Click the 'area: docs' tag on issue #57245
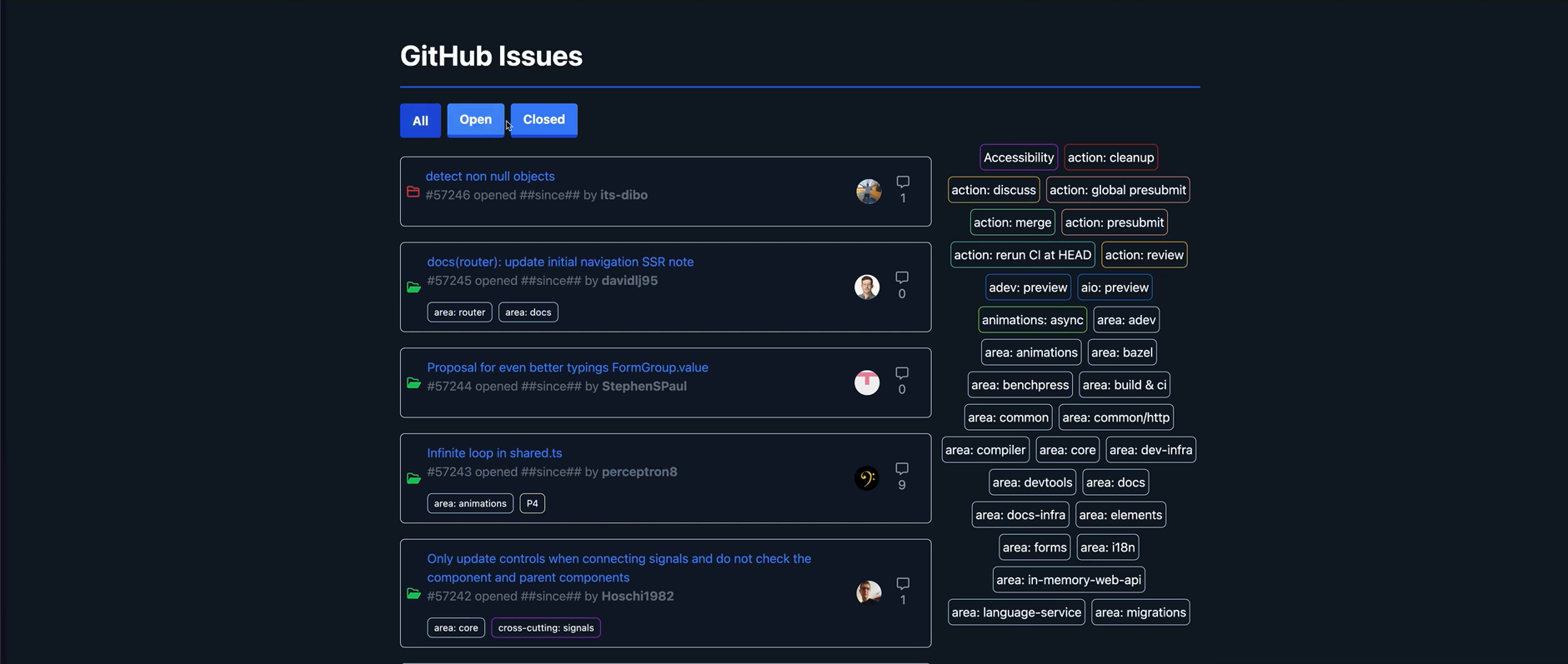The image size is (1568, 664). click(x=529, y=312)
